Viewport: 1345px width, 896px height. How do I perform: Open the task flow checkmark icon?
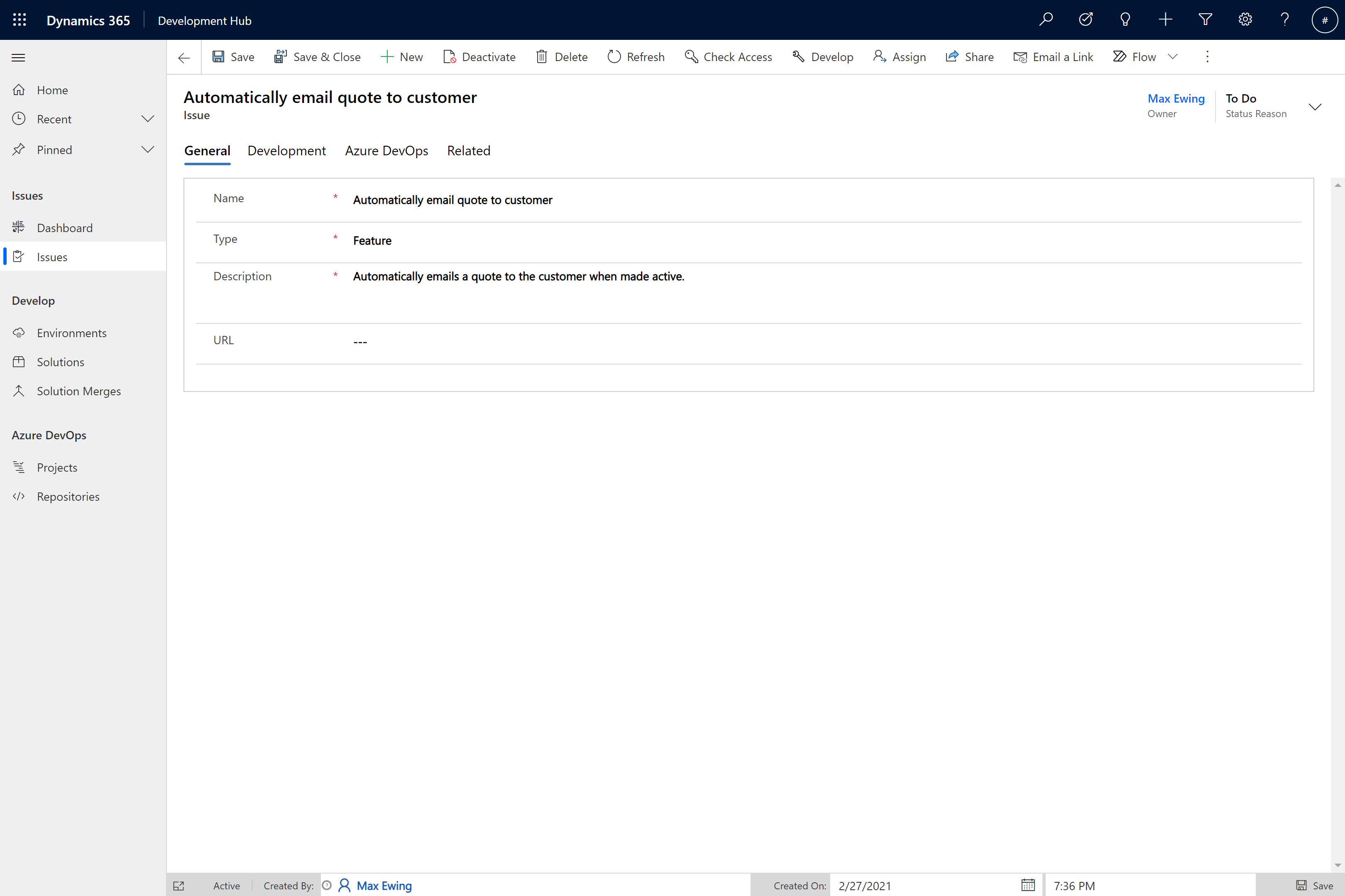pos(1086,20)
